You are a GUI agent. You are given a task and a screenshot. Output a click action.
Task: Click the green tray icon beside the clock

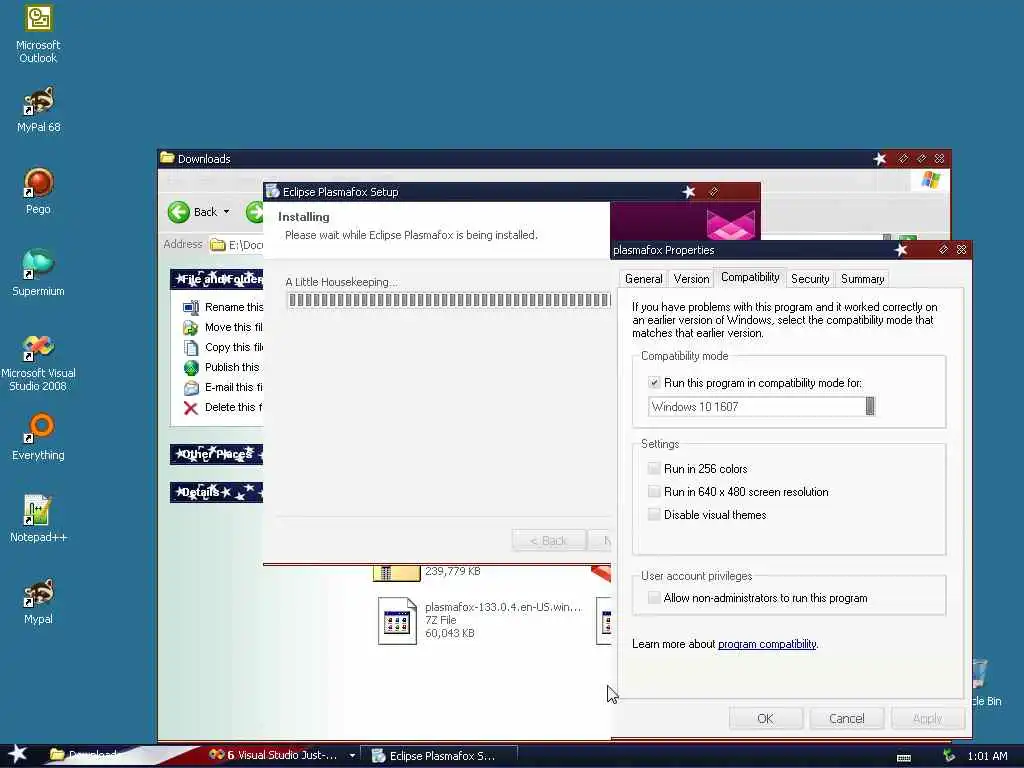(x=949, y=756)
